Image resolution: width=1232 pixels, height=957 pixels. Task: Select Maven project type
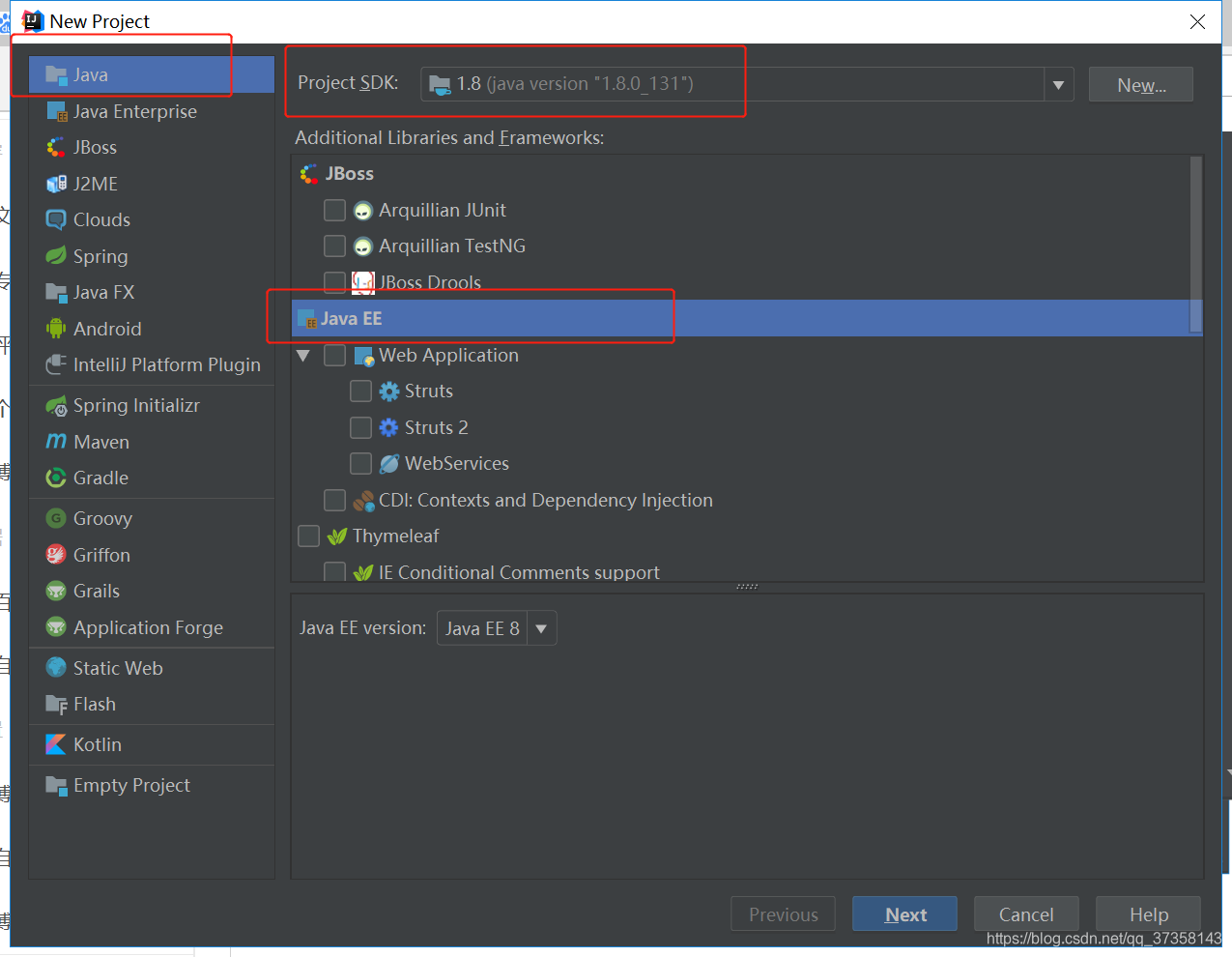click(152, 442)
